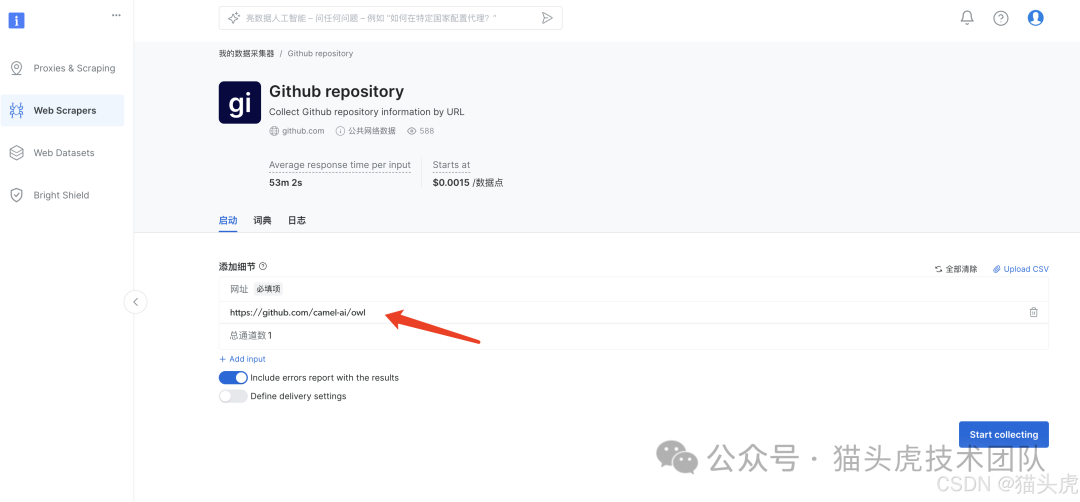Open Bright Shield in sidebar
The height and width of the screenshot is (502, 1080).
coord(63,195)
